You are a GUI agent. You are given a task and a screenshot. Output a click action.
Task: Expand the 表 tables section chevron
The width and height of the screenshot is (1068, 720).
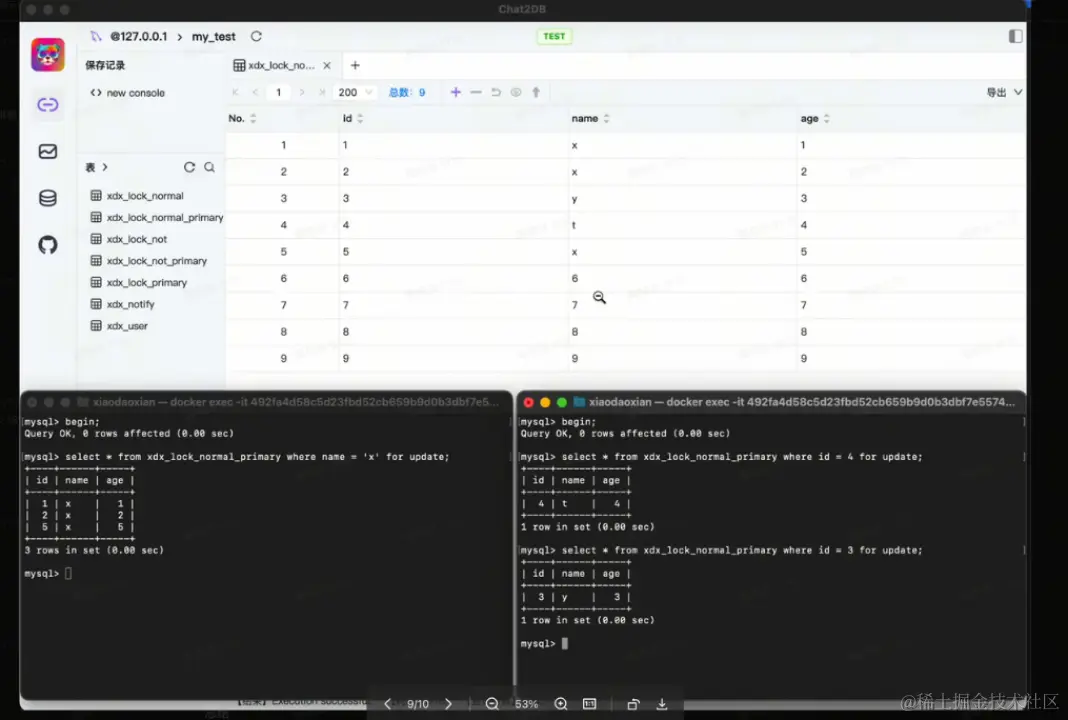pos(105,167)
